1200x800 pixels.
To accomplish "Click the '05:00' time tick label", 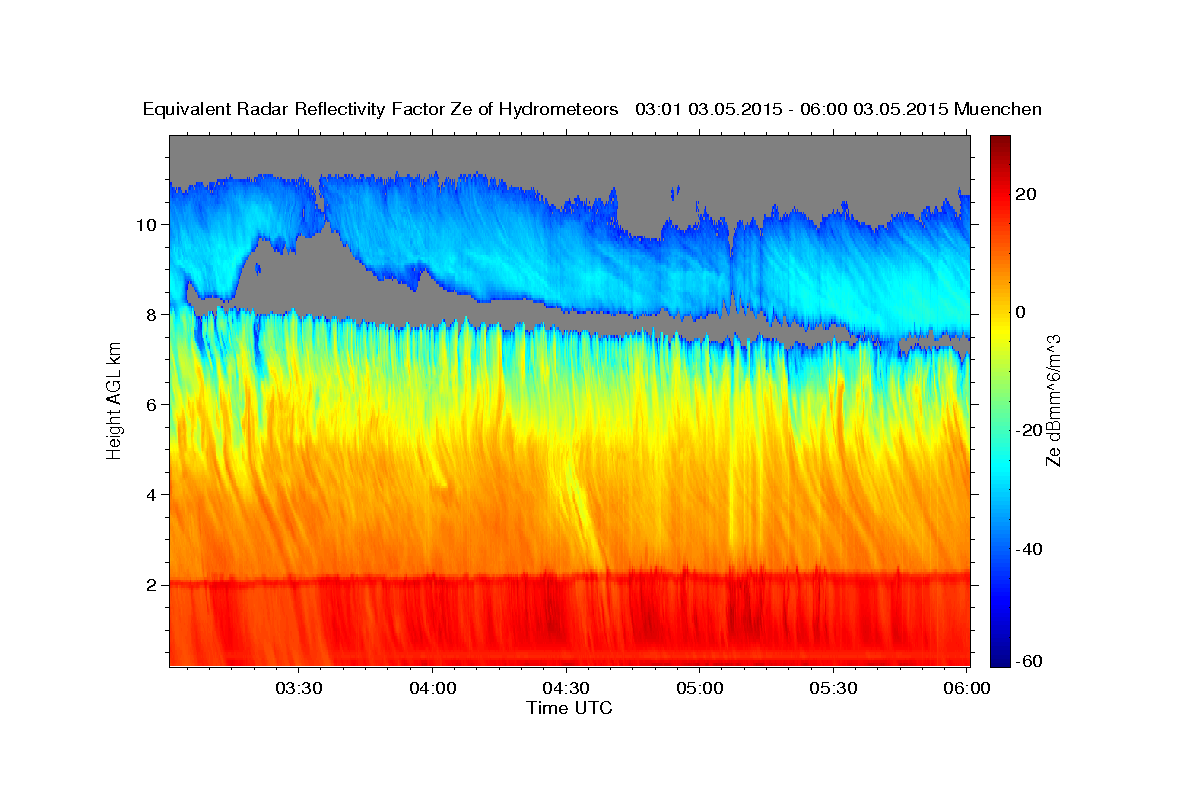I will click(700, 689).
